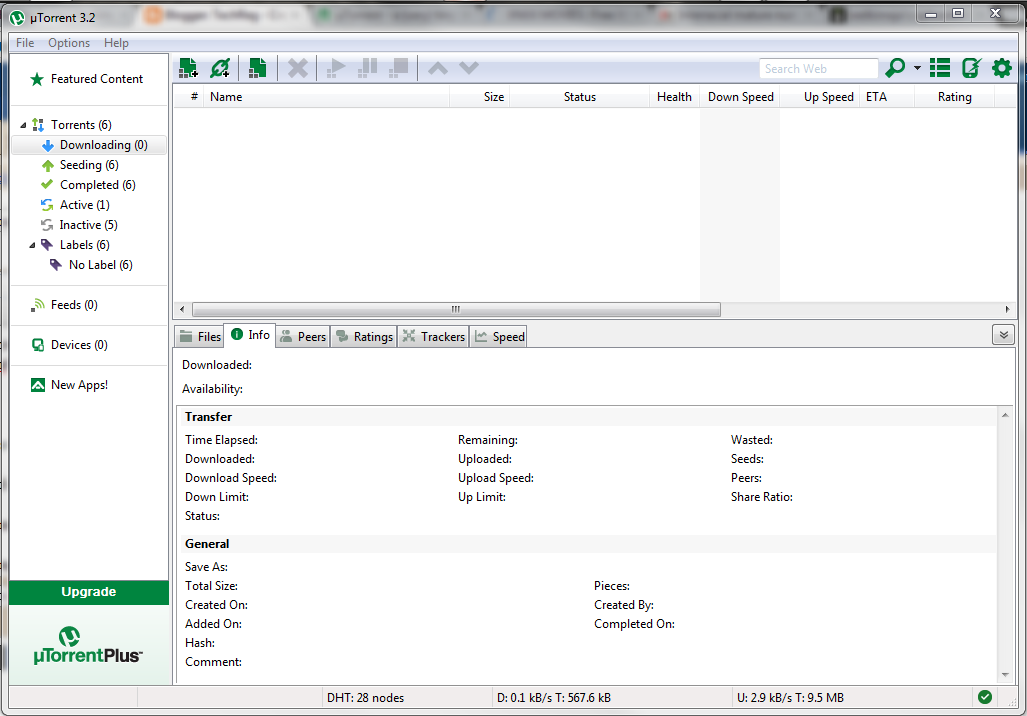
Task: Click the Create New Torrent icon
Action: pyautogui.click(x=257, y=67)
